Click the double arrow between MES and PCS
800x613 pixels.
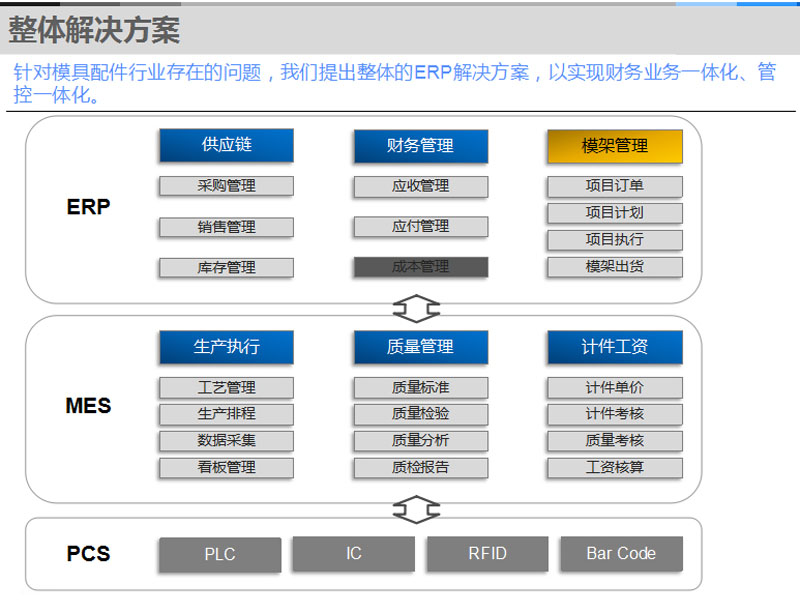click(416, 510)
